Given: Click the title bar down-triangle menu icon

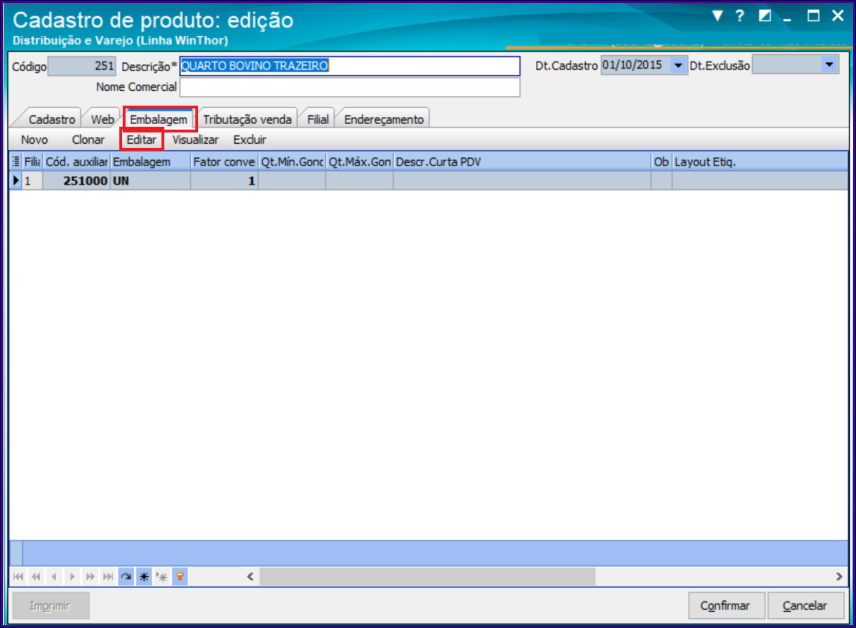Looking at the screenshot, I should click(x=718, y=16).
